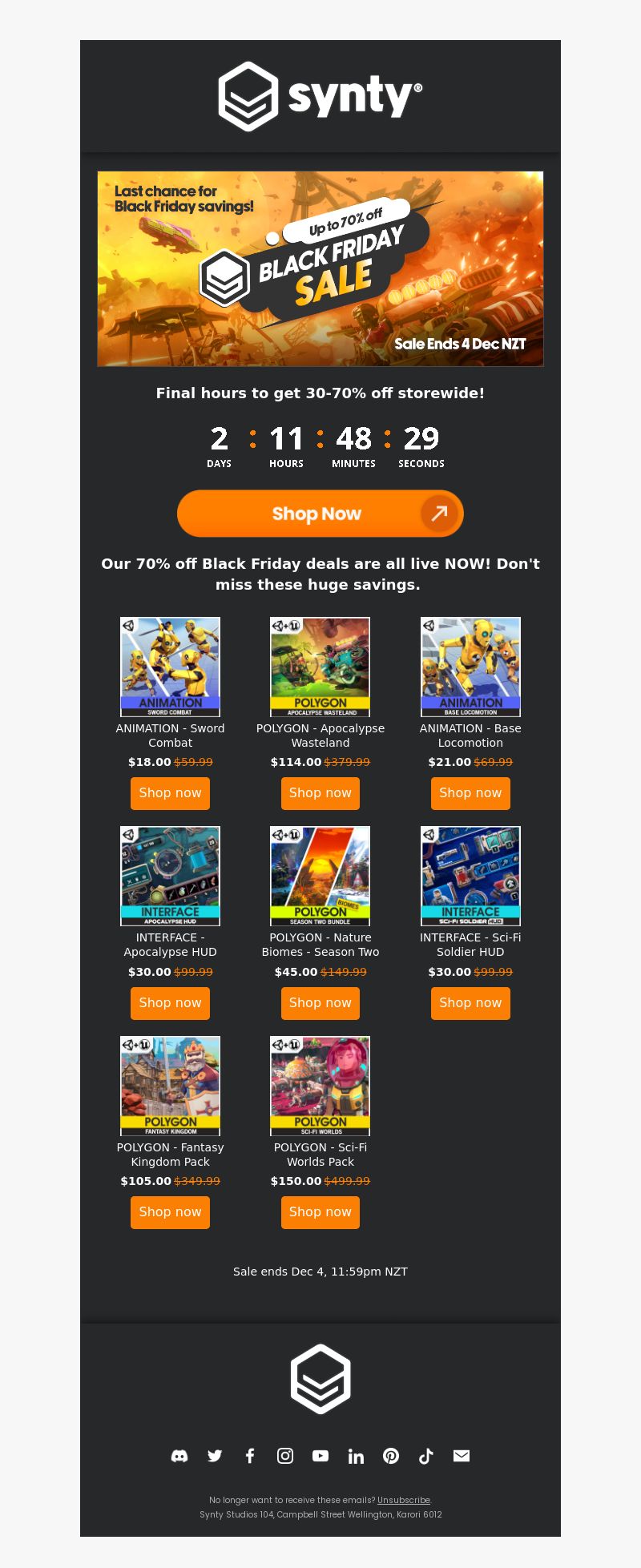Open the LinkedIn social icon
The image size is (641, 1568).
point(356,1456)
